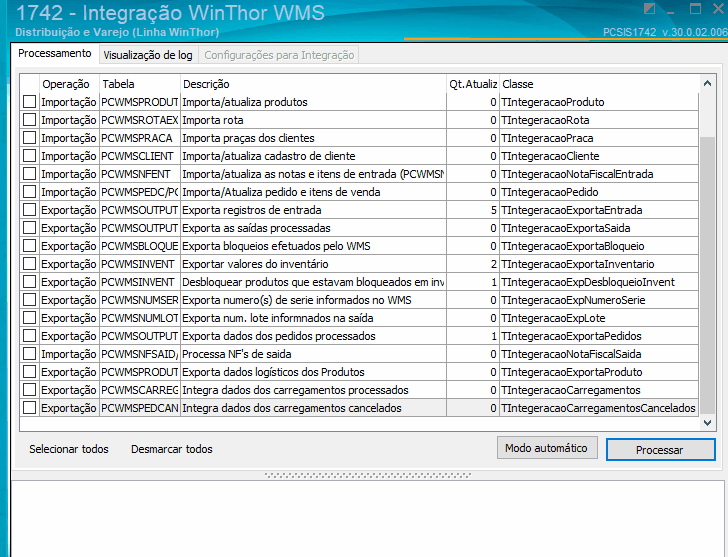Select the TIntegeracaoNotaFiscalEntrada cell
The image size is (728, 557).
(x=599, y=174)
